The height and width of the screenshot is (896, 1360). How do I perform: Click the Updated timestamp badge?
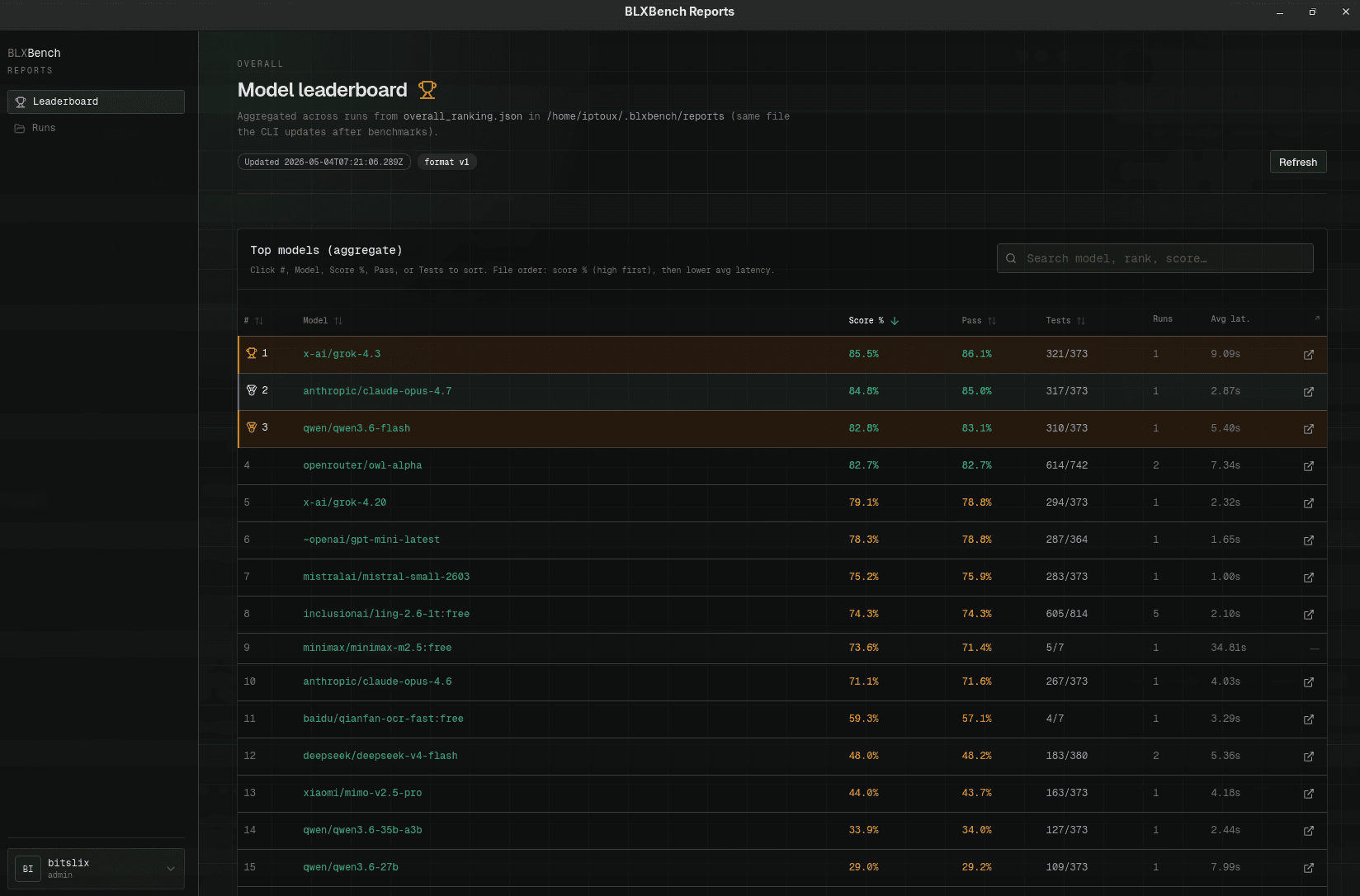point(323,162)
